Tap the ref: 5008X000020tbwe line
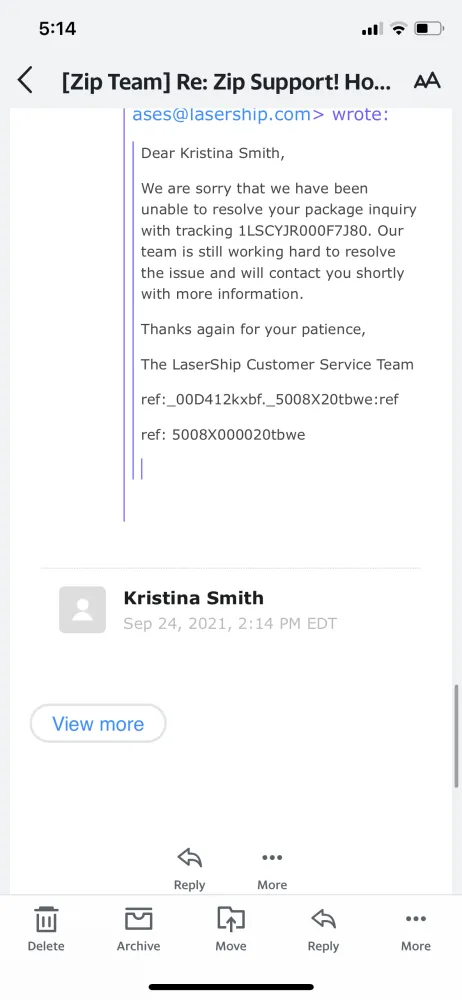Image resolution: width=462 pixels, height=1000 pixels. (223, 435)
